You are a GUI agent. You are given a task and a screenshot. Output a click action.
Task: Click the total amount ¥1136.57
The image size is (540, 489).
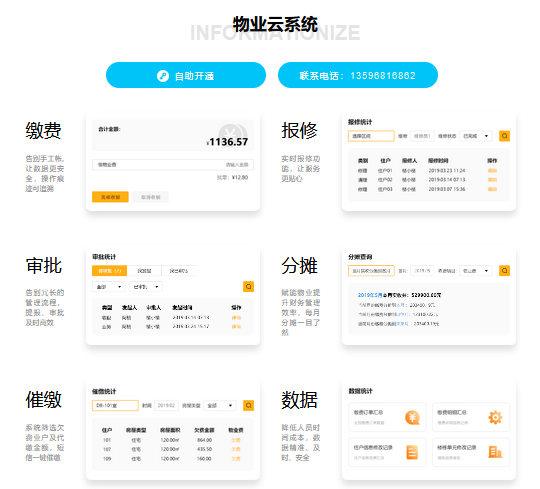tap(227, 142)
